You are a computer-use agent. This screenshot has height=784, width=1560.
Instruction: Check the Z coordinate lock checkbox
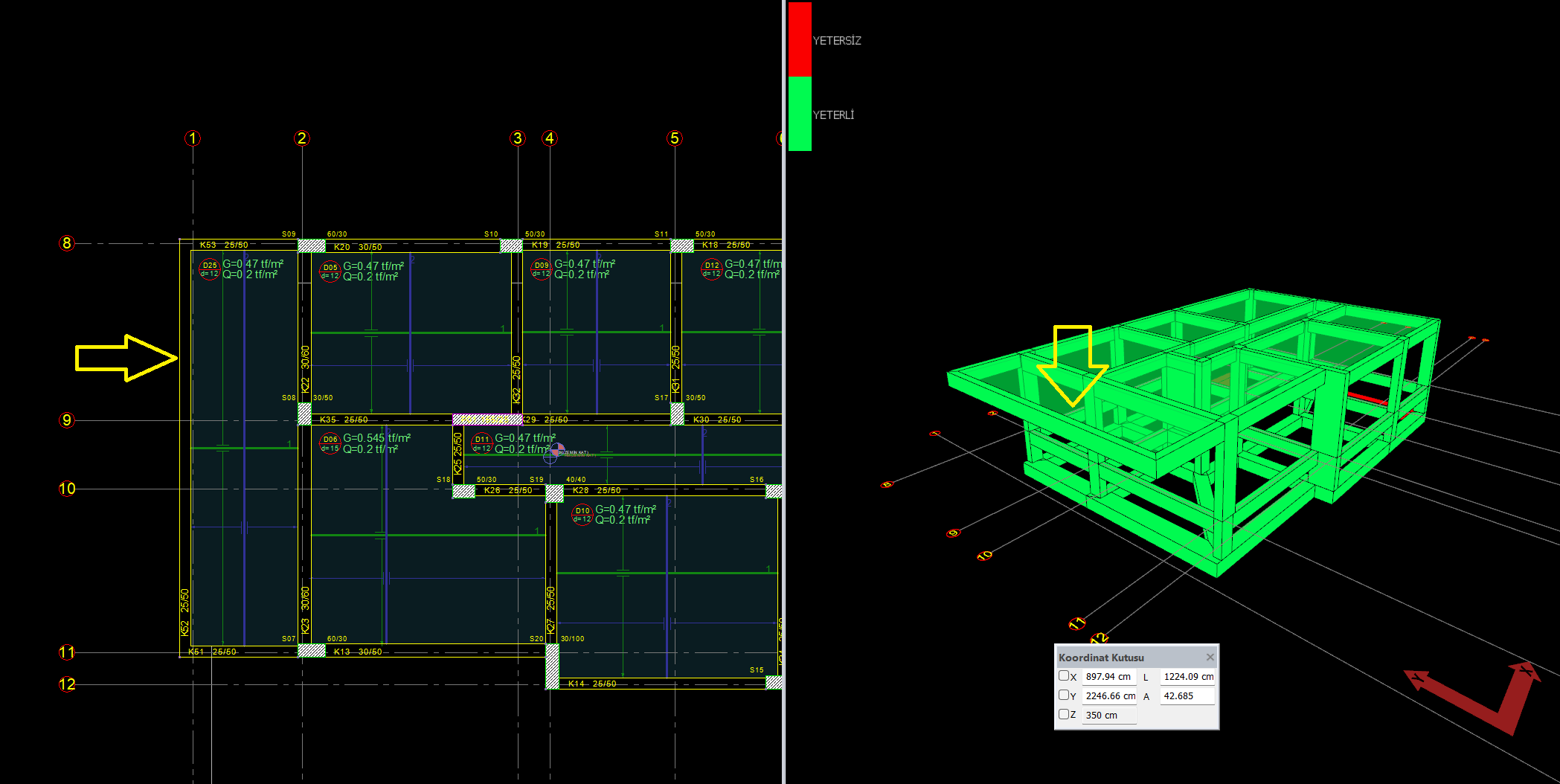click(x=1064, y=714)
